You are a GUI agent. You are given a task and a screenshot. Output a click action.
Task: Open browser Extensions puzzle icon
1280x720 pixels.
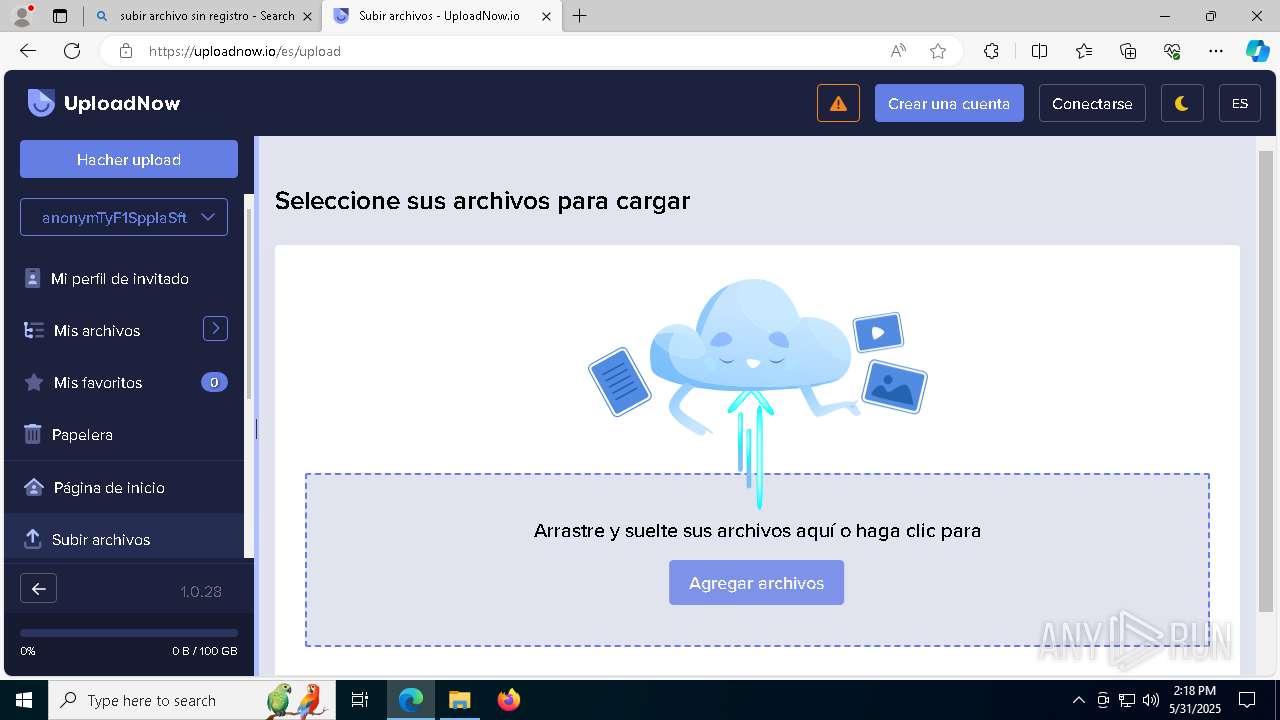pos(991,51)
